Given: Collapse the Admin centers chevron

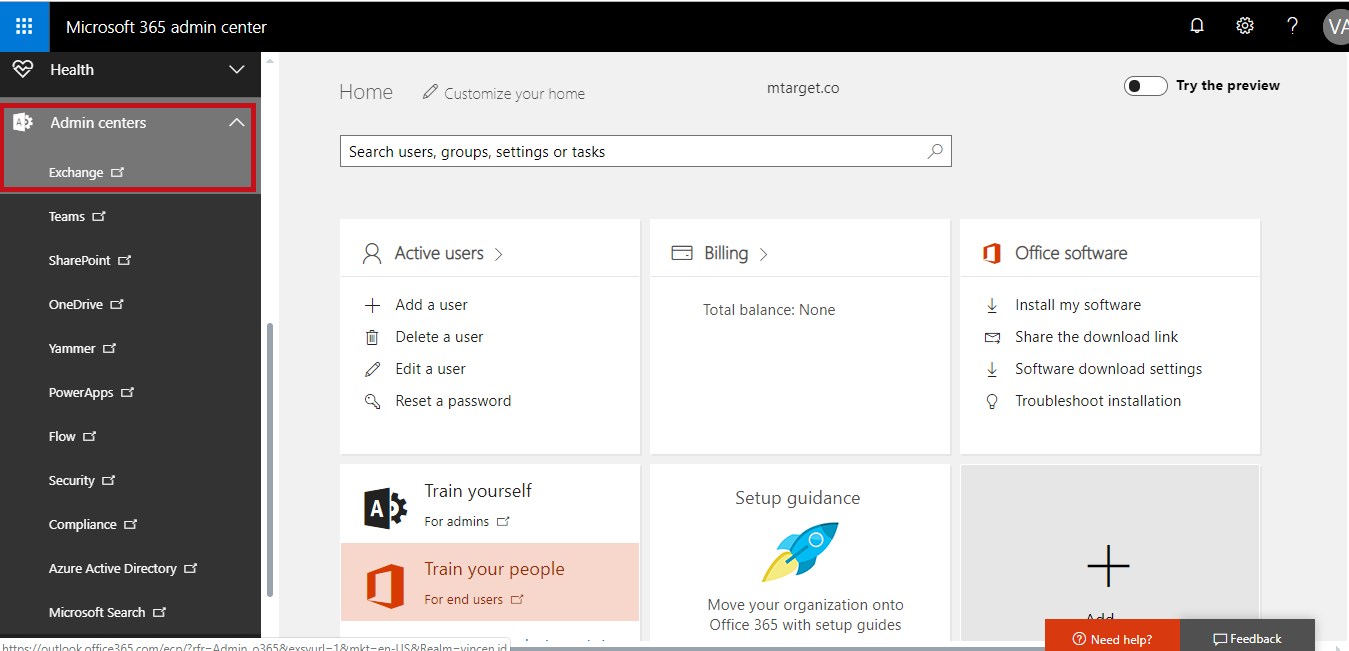Looking at the screenshot, I should tap(237, 123).
